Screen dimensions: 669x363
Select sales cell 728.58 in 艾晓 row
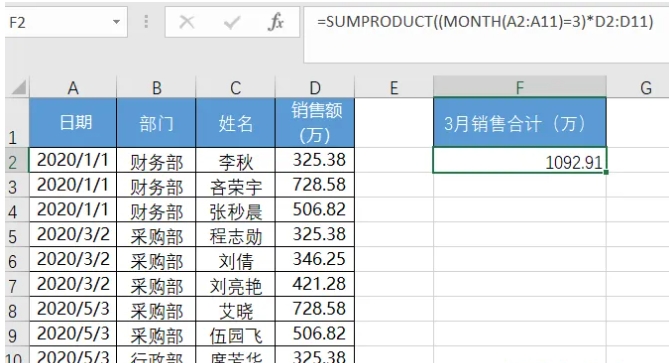[x=315, y=309]
